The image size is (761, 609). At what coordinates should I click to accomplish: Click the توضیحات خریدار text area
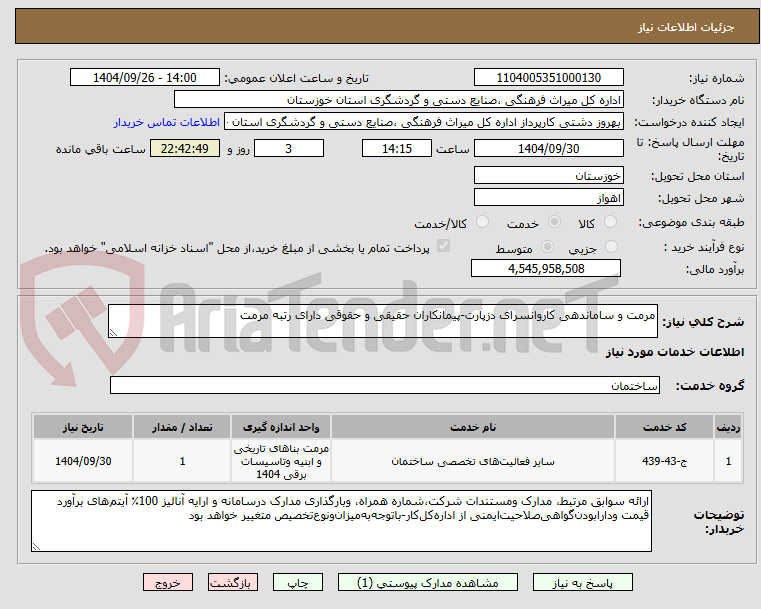click(x=341, y=521)
